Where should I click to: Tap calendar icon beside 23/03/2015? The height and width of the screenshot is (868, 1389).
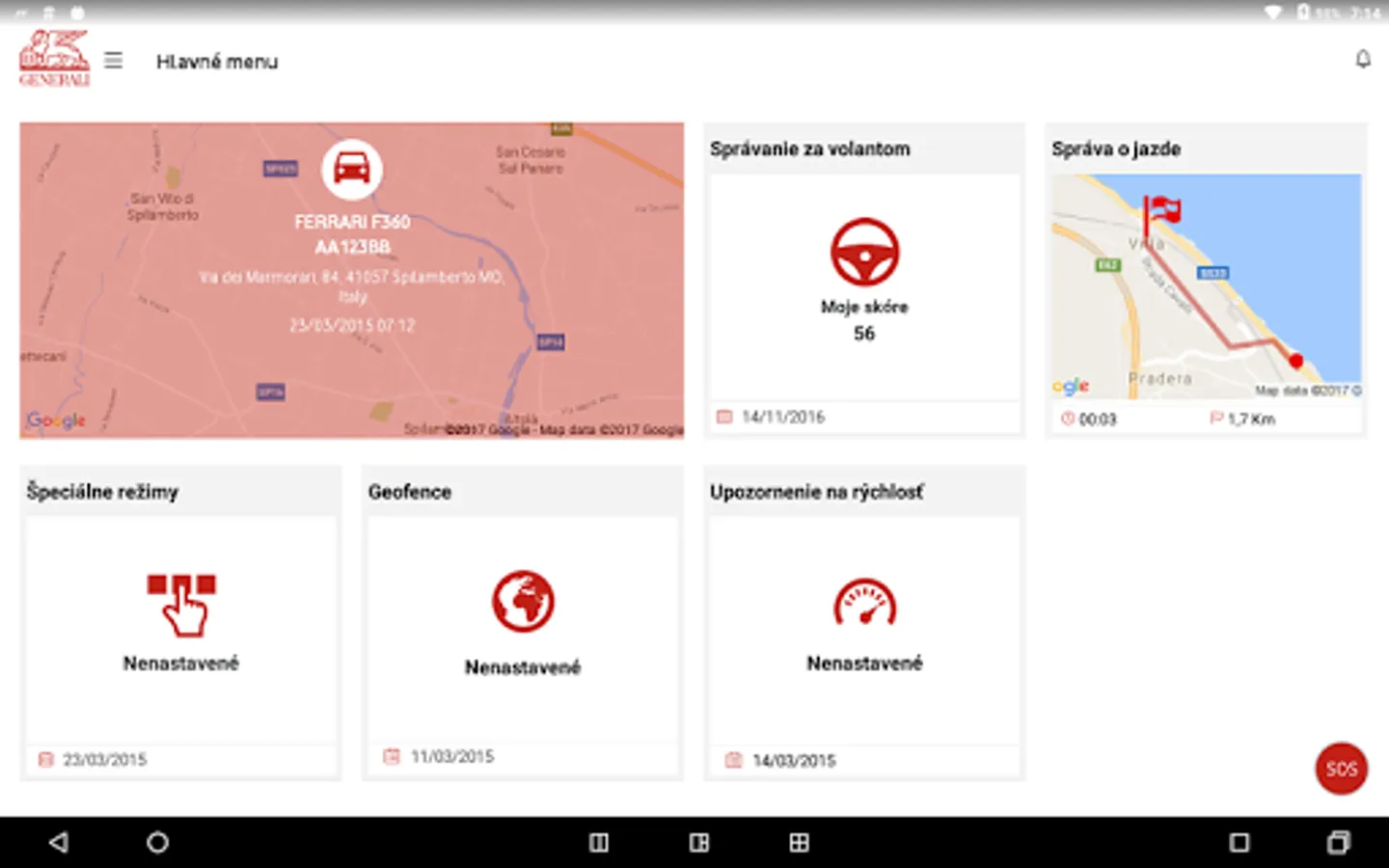(45, 759)
